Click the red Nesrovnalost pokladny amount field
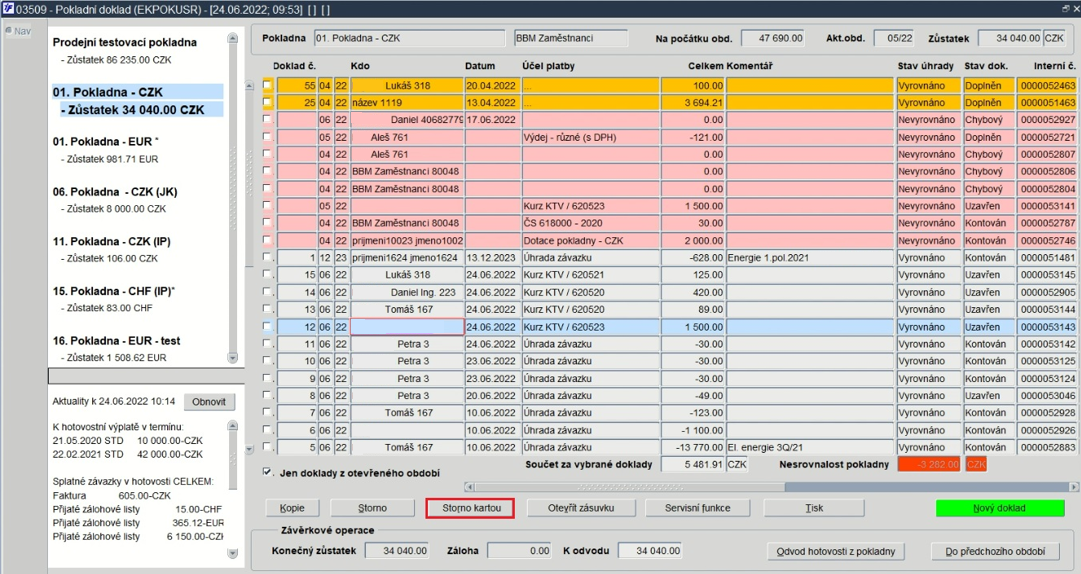The width and height of the screenshot is (1081, 574). click(929, 464)
